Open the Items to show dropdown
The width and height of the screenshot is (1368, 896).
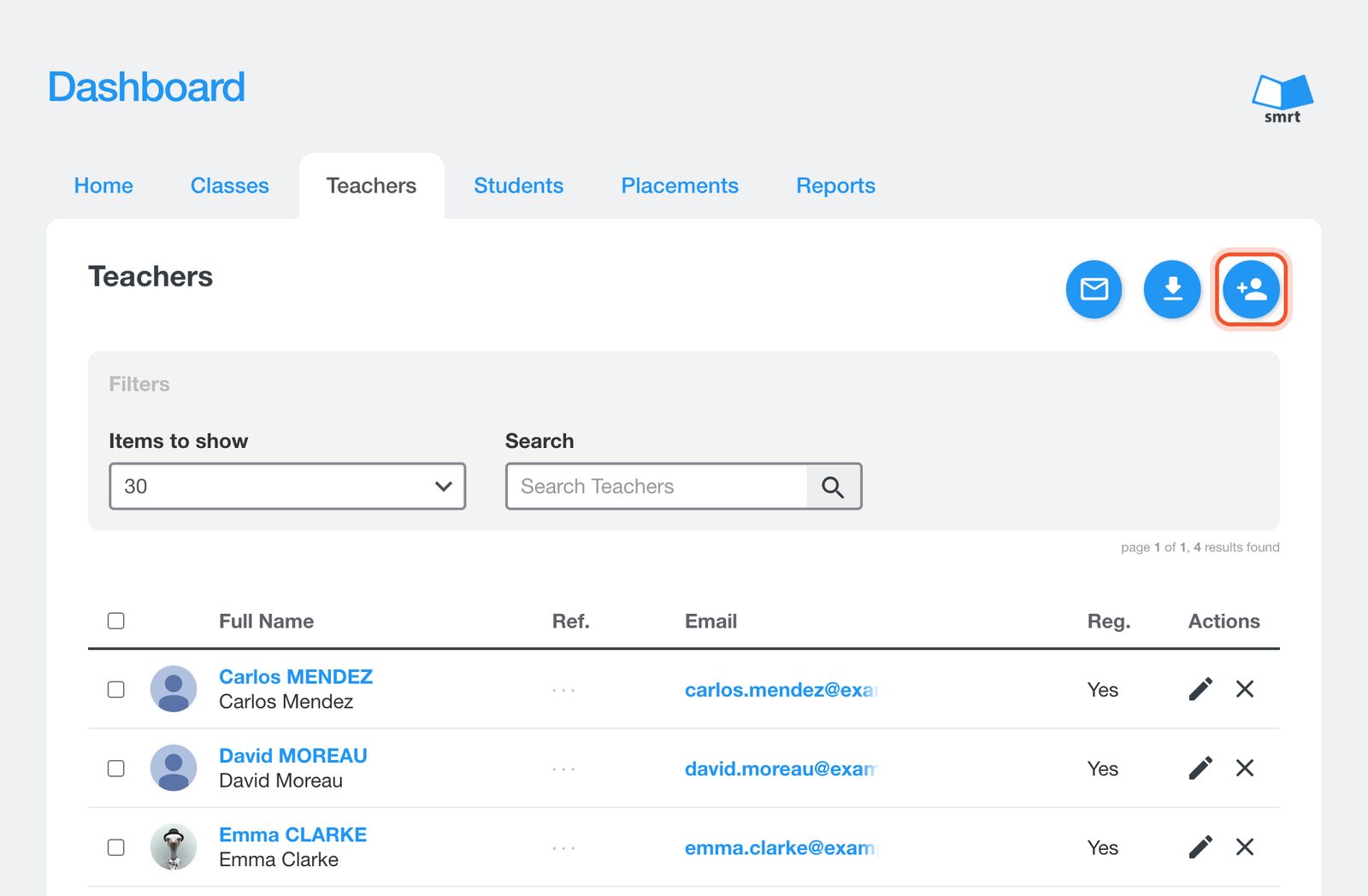coord(287,486)
